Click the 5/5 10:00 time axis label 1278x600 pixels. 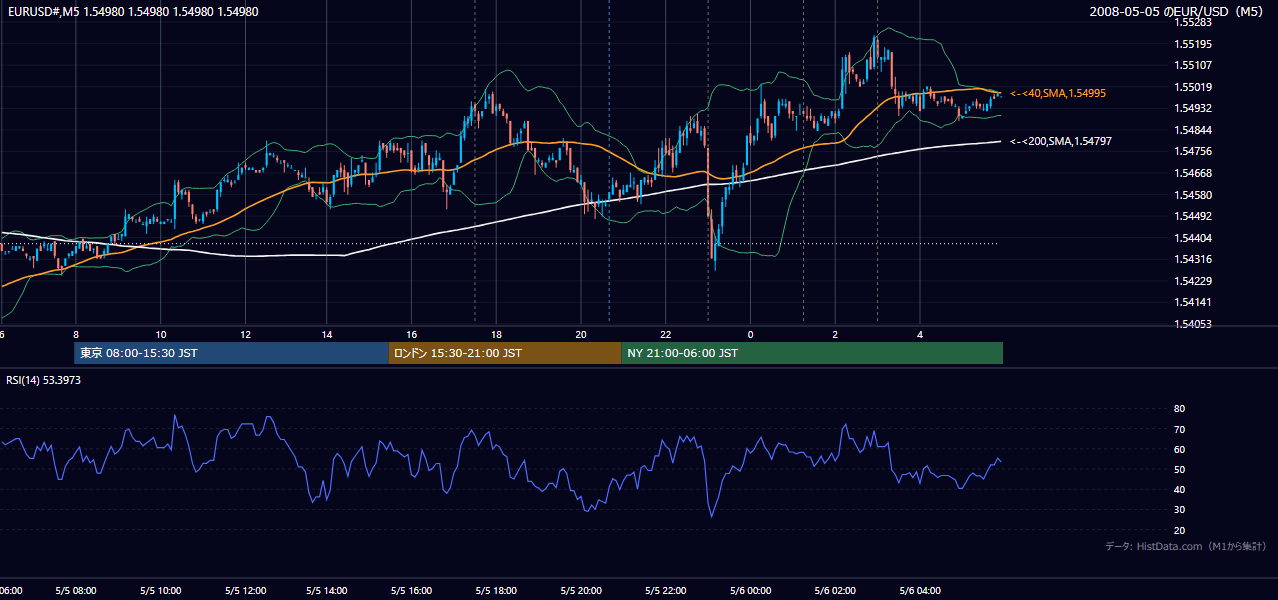click(160, 591)
